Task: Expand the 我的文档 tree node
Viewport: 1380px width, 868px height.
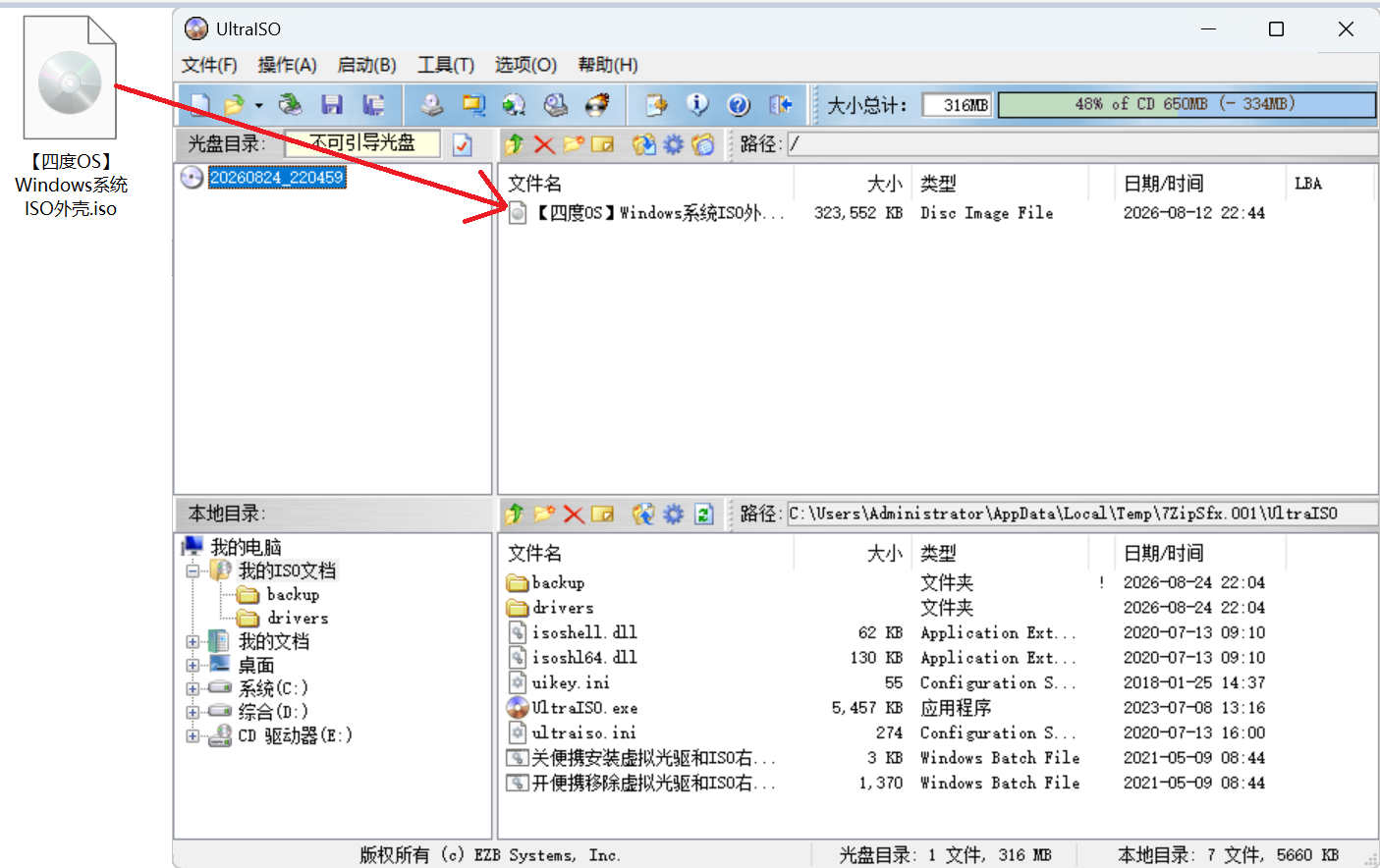Action: [x=193, y=642]
